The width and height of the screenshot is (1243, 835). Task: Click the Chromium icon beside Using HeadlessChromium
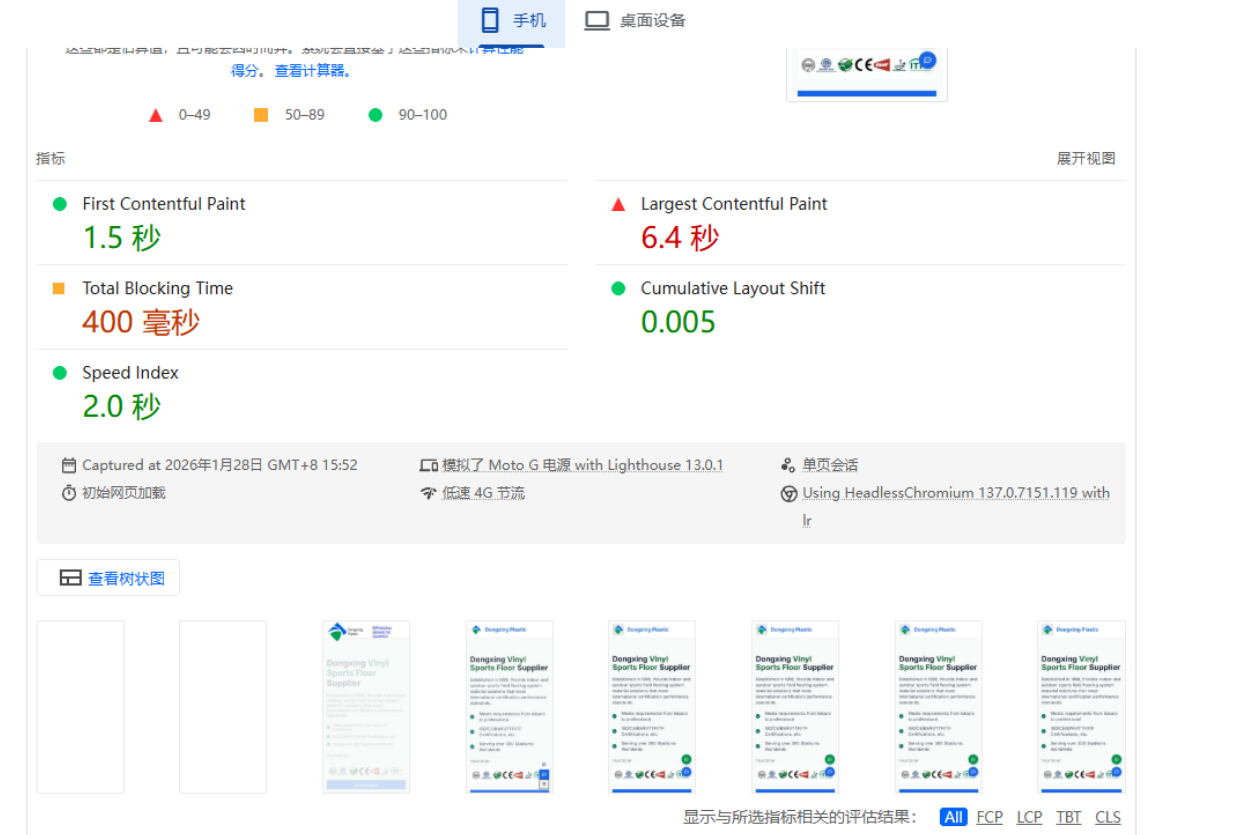point(788,493)
